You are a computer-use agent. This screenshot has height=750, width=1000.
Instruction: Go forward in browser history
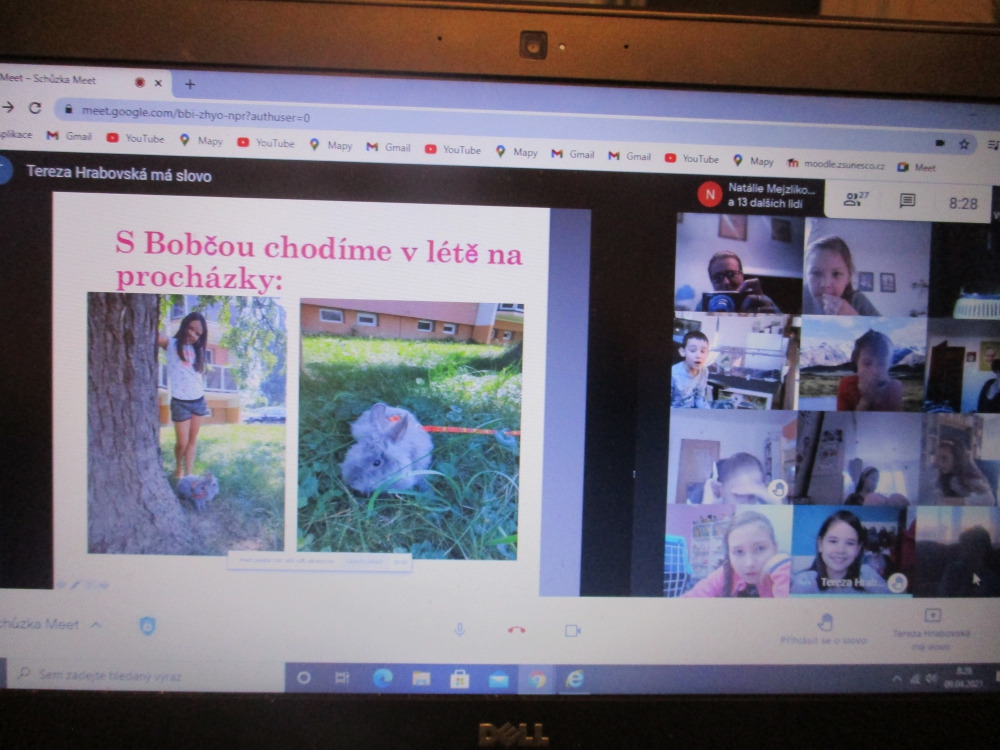(8, 107)
